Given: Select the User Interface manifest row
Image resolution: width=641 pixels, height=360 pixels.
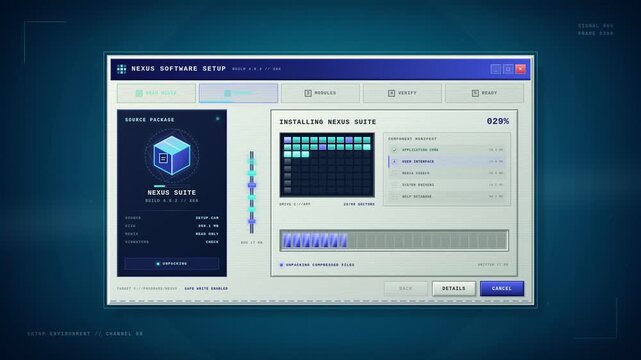Looking at the screenshot, I should [x=447, y=162].
